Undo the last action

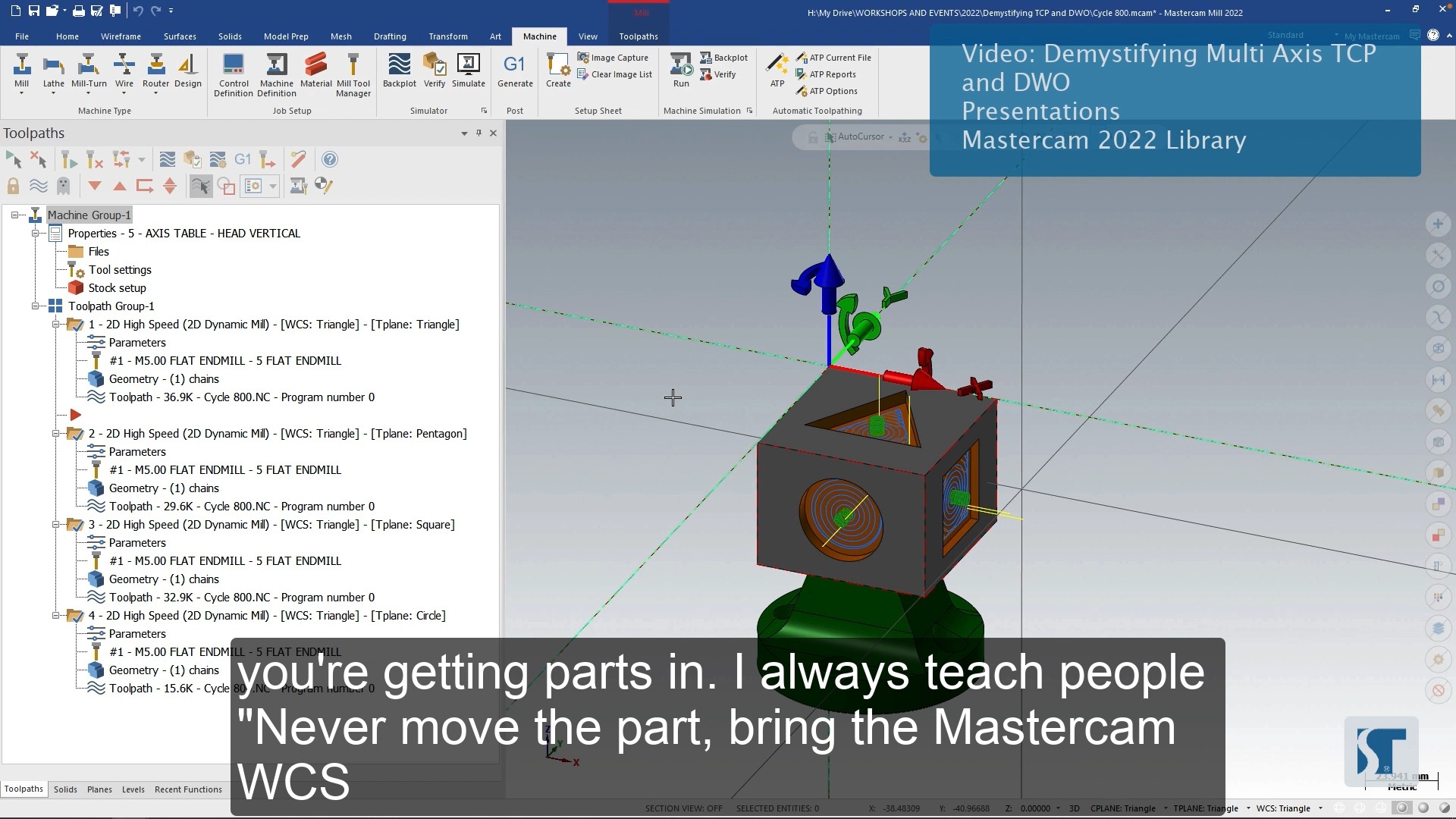(137, 11)
